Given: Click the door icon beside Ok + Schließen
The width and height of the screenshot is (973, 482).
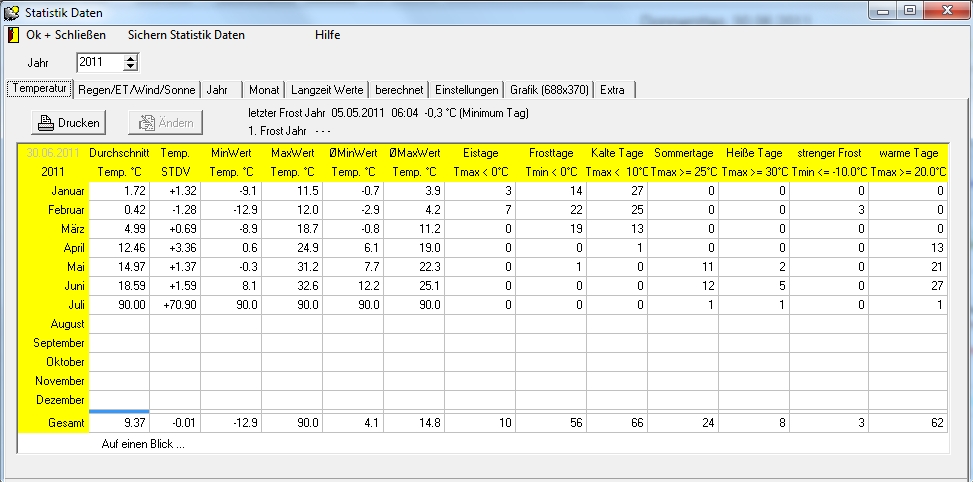Looking at the screenshot, I should [x=13, y=35].
